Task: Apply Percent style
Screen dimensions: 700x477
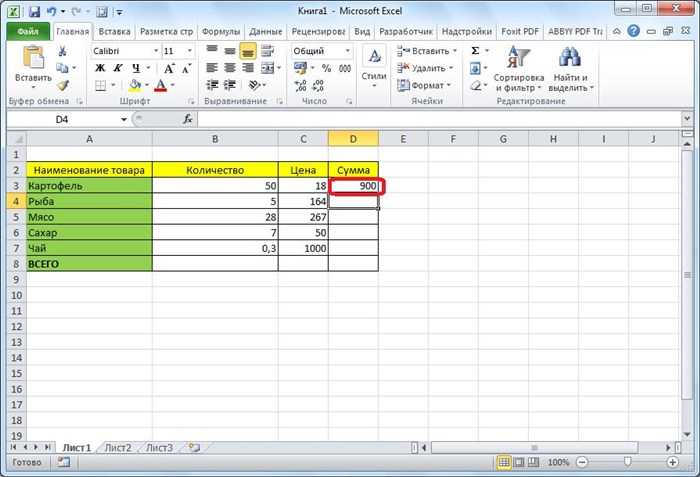Action: (x=326, y=68)
